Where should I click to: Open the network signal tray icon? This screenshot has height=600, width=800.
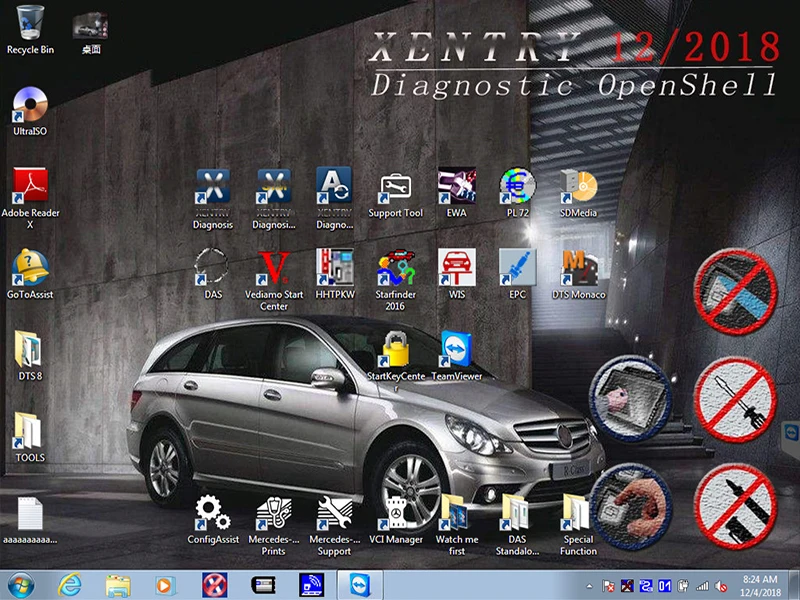coord(703,586)
